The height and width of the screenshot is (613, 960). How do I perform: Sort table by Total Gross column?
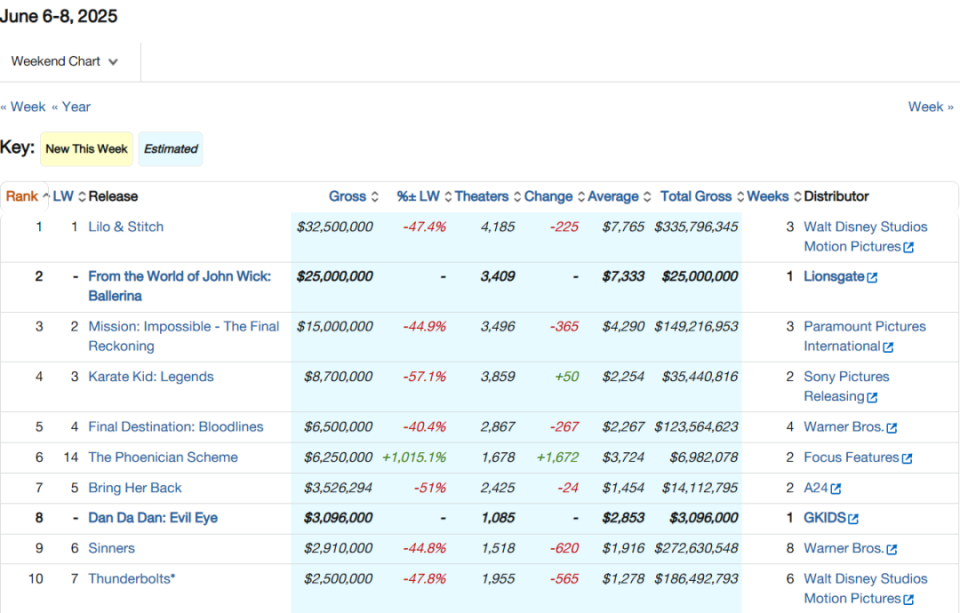[702, 197]
